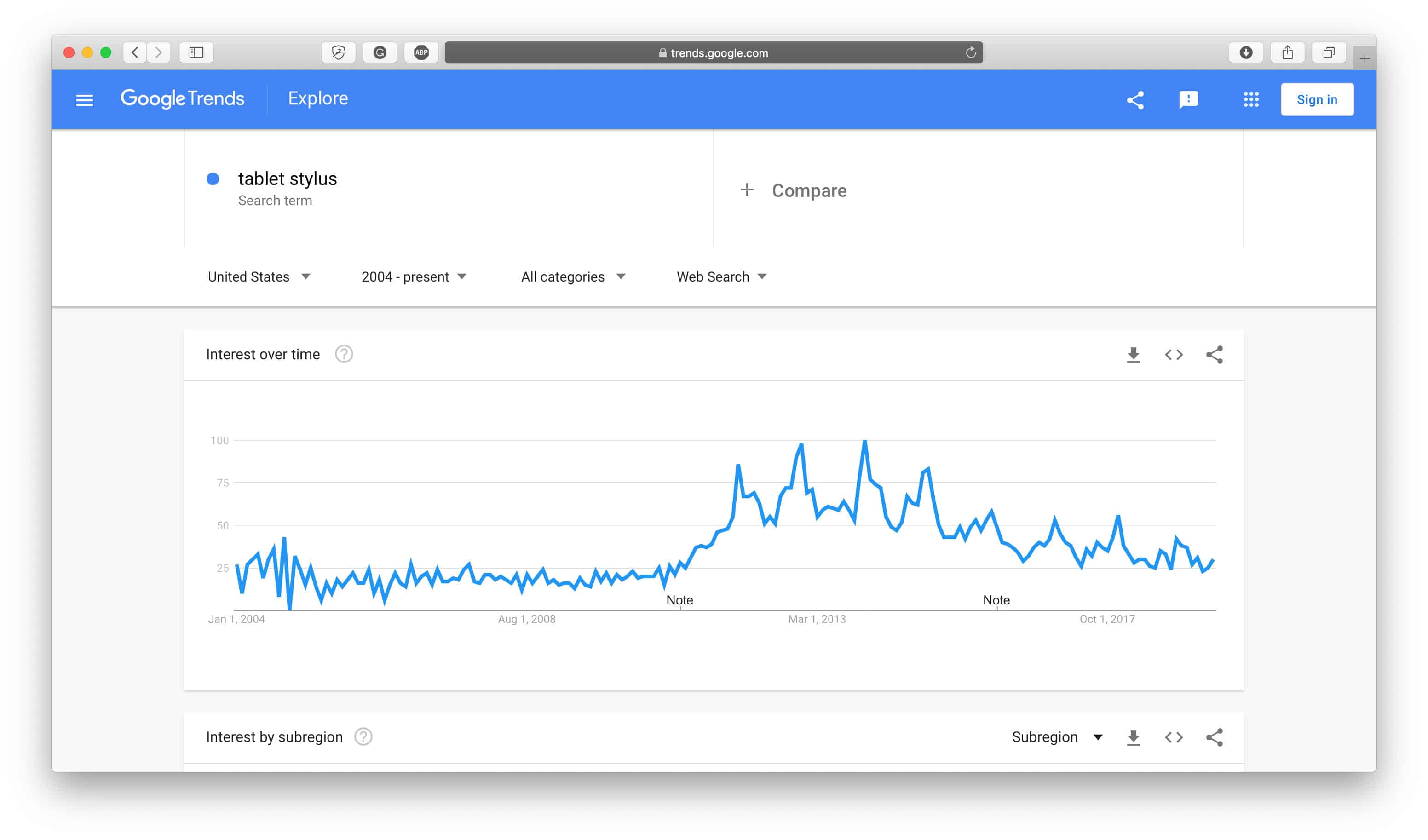The width and height of the screenshot is (1428, 840).
Task: Open Safari share menu
Action: [x=1288, y=53]
